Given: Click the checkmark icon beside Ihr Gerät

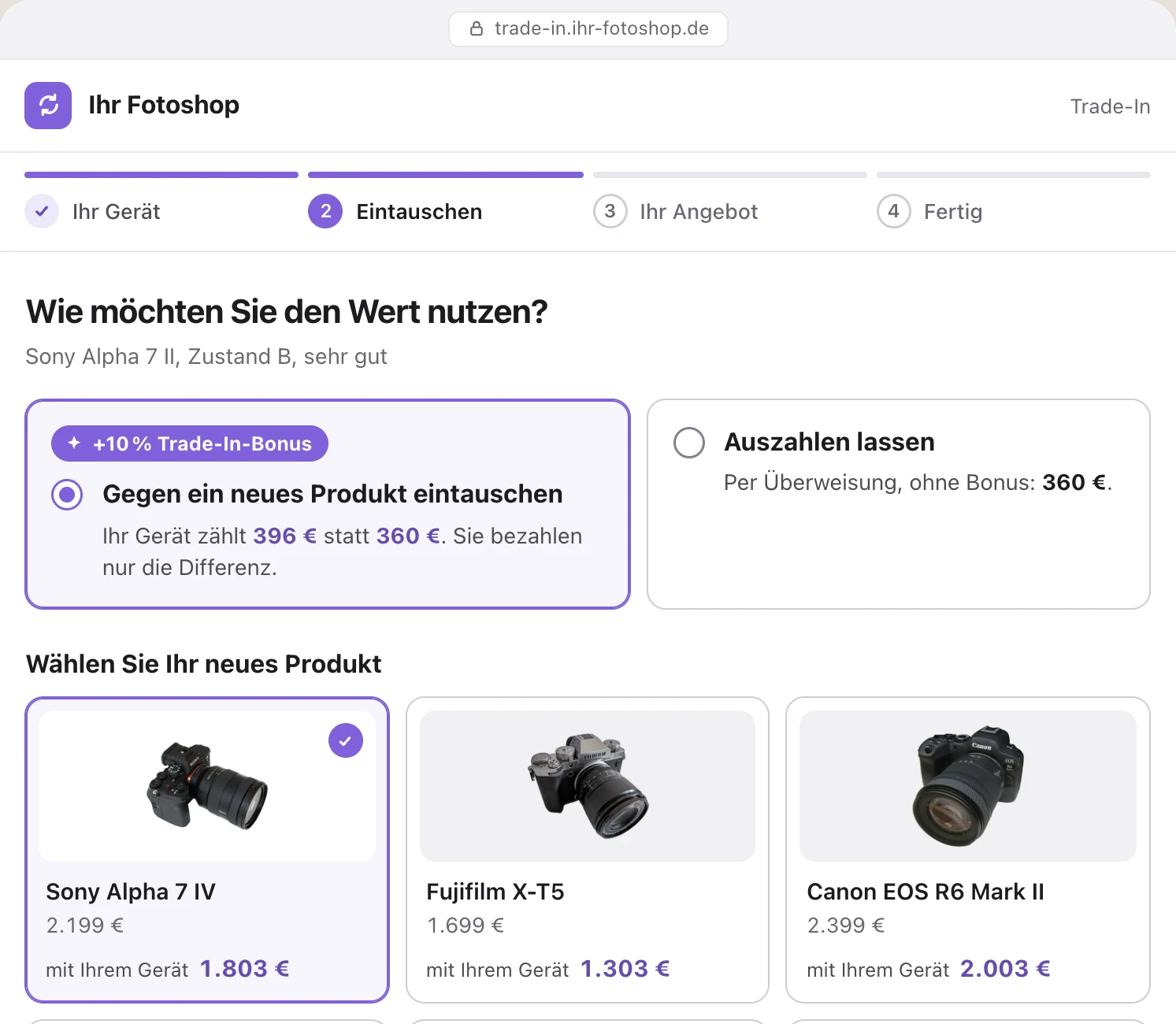Looking at the screenshot, I should [42, 211].
